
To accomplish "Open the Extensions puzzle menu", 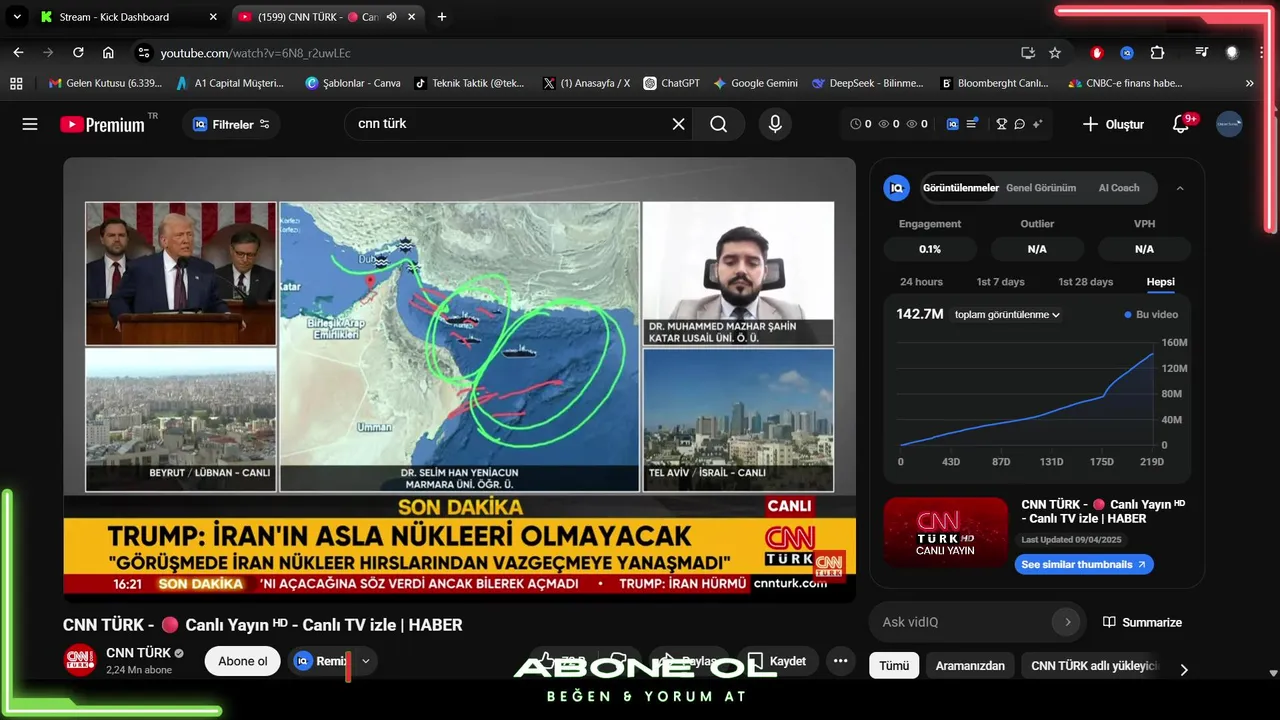I will [x=1157, y=52].
